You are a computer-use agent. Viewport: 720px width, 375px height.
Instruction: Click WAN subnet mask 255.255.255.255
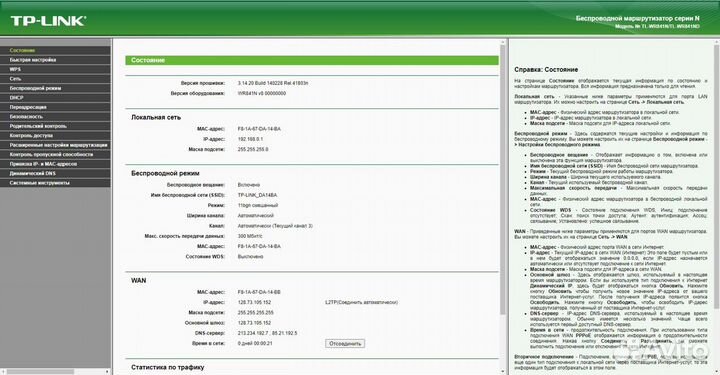pos(255,313)
